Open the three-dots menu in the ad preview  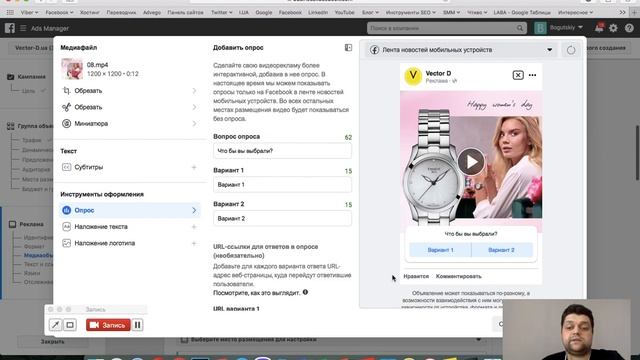pyautogui.click(x=532, y=75)
